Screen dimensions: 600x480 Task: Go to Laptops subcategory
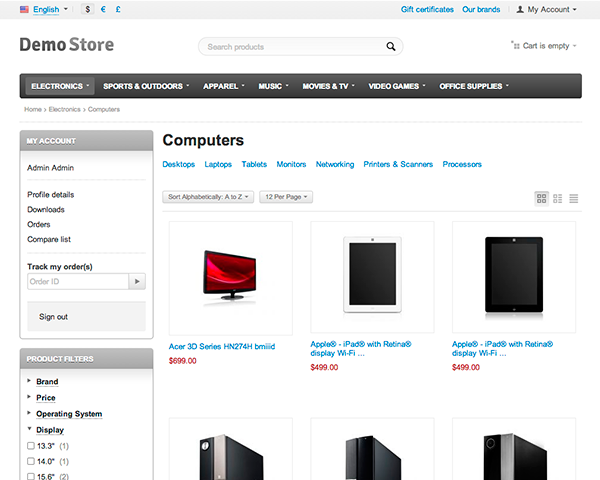[x=218, y=164]
